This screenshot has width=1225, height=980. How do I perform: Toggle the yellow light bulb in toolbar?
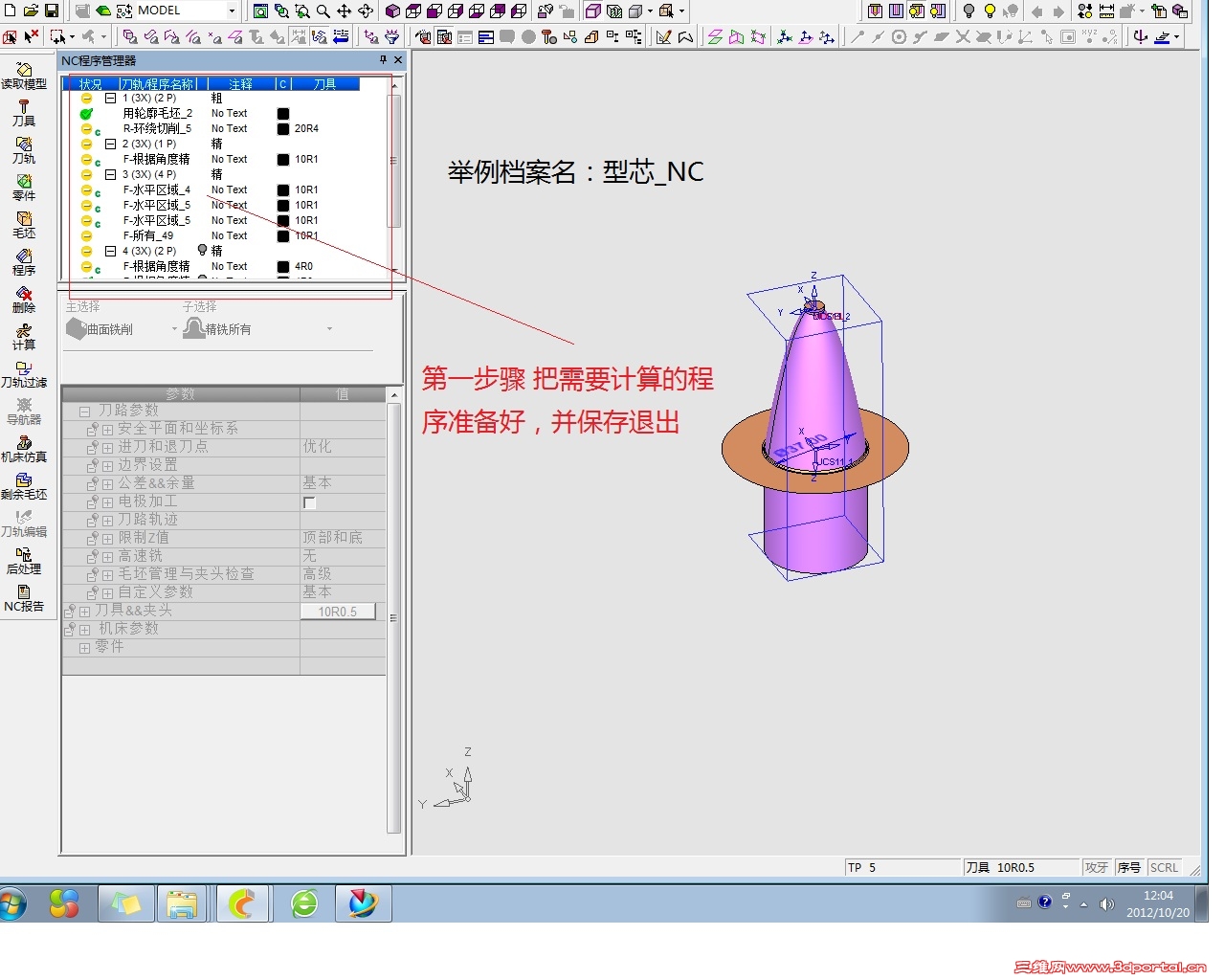(990, 11)
